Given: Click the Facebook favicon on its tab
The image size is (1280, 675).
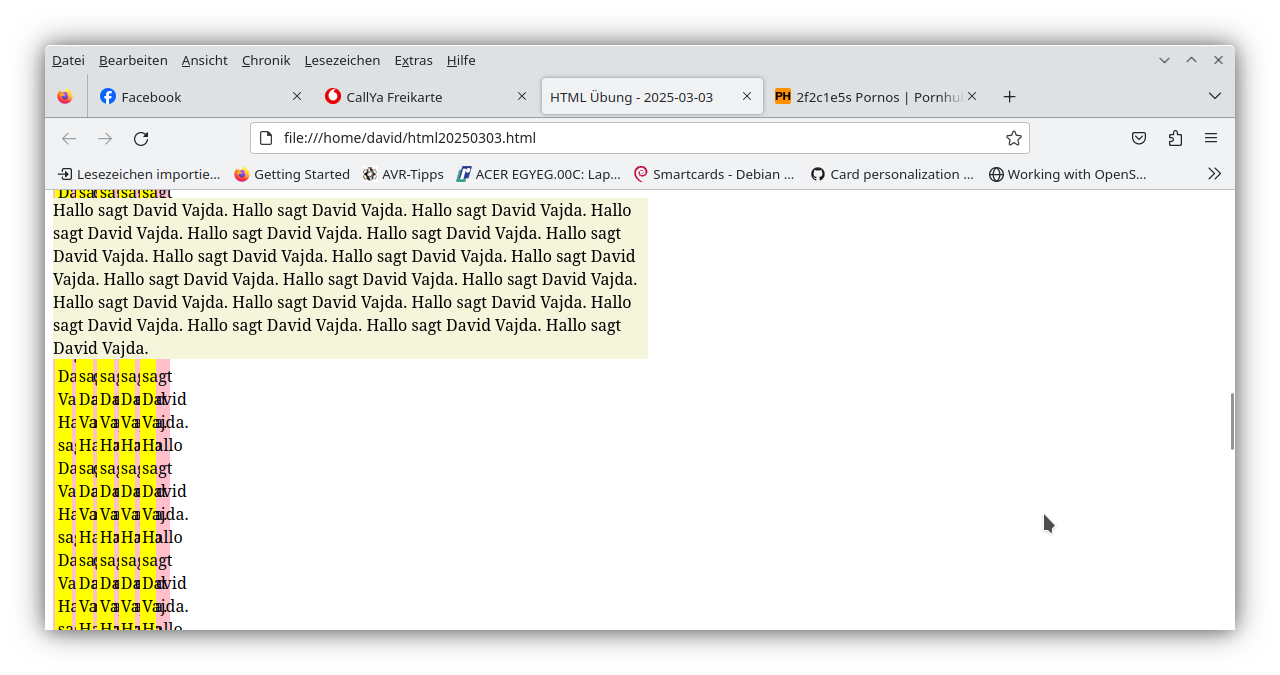Looking at the screenshot, I should 108,96.
